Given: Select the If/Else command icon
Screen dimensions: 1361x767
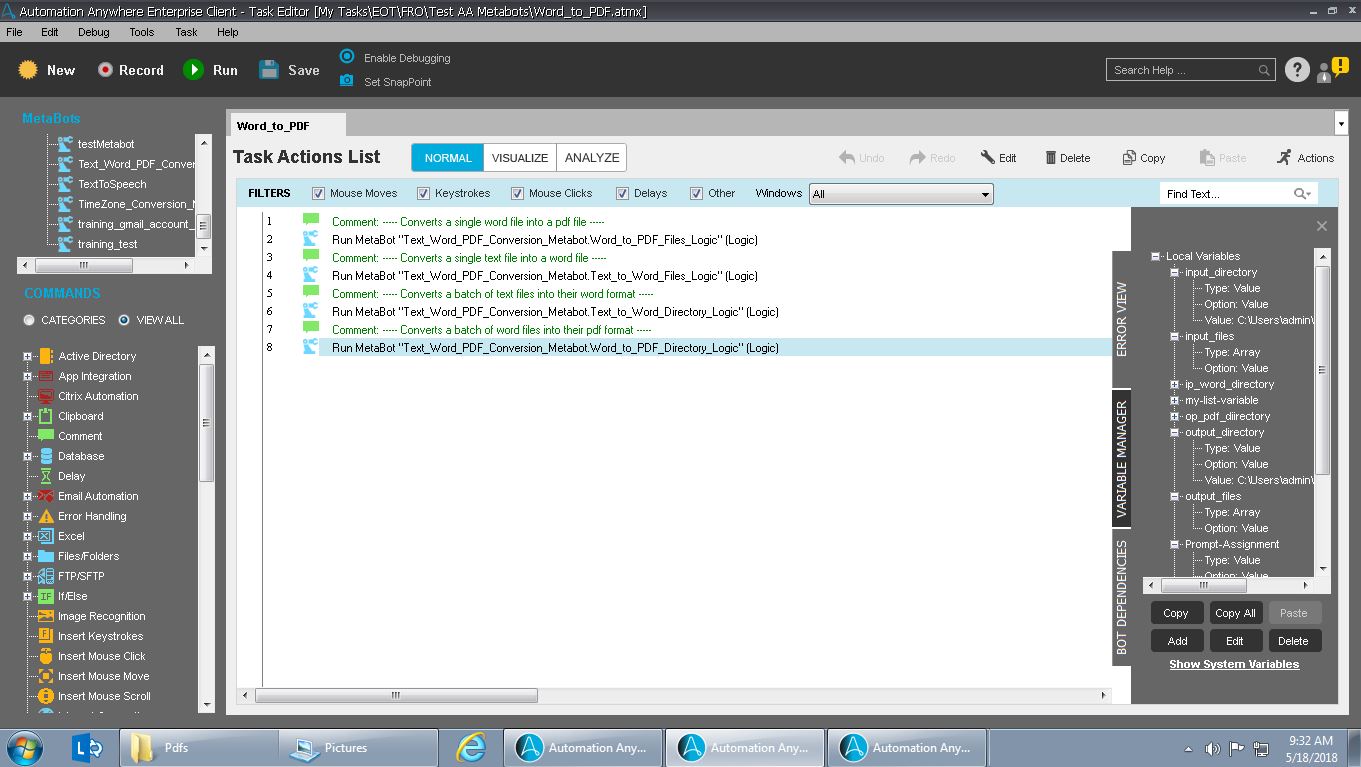Looking at the screenshot, I should [46, 596].
